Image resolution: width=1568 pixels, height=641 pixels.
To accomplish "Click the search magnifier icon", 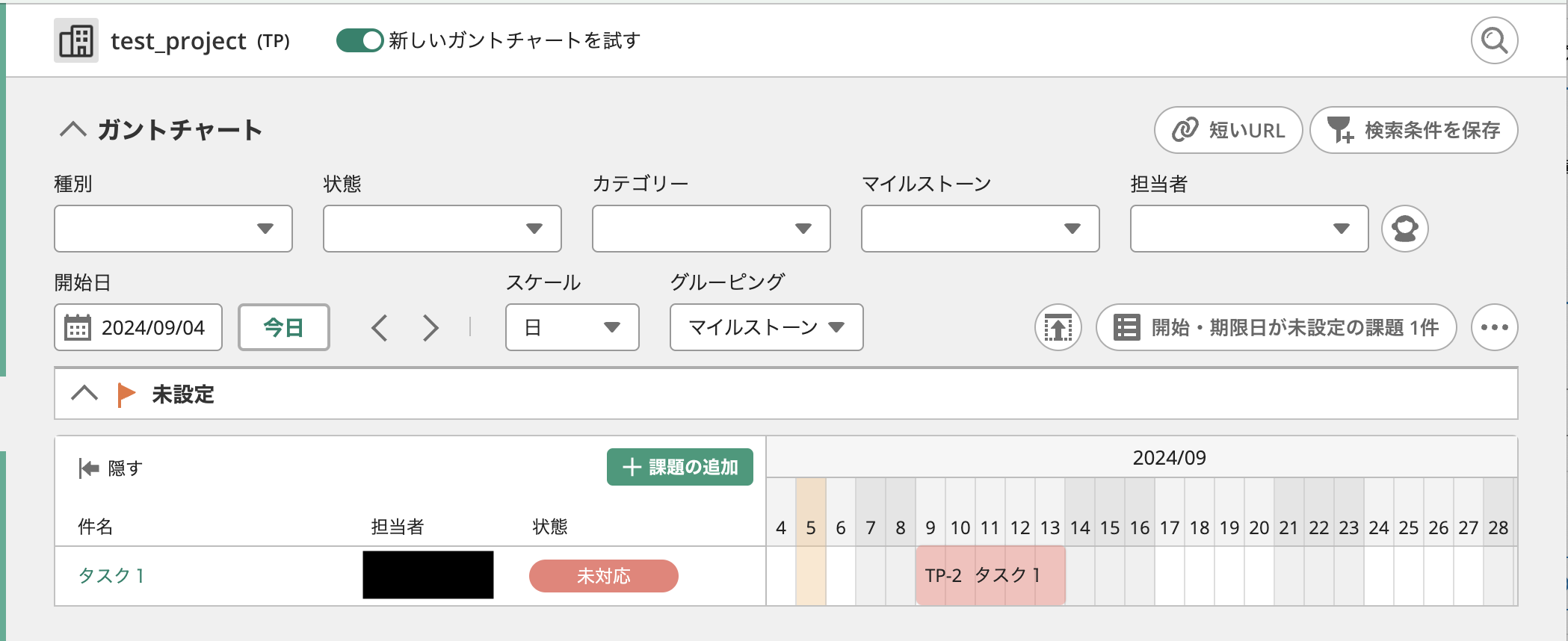I will click(1494, 40).
